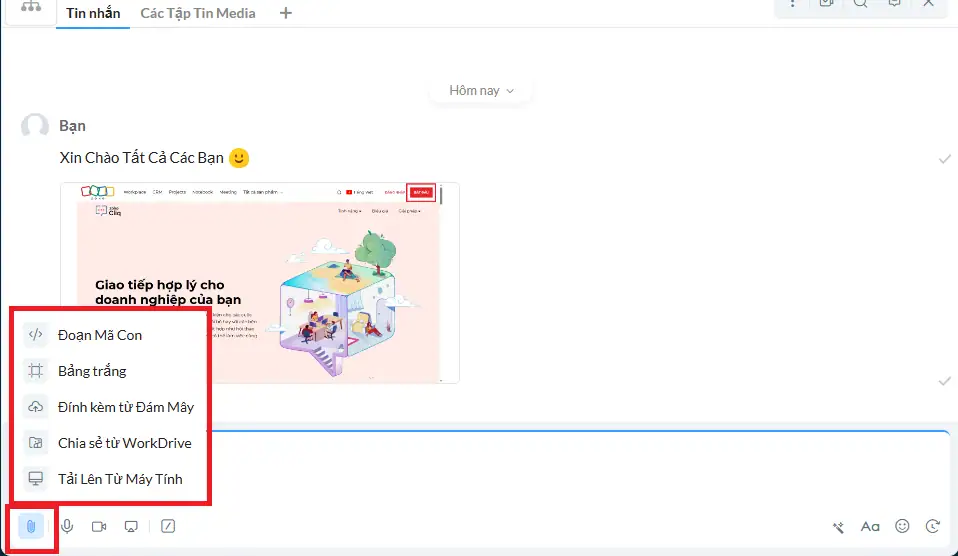Toggle Aa text formatting options

pyautogui.click(x=870, y=526)
